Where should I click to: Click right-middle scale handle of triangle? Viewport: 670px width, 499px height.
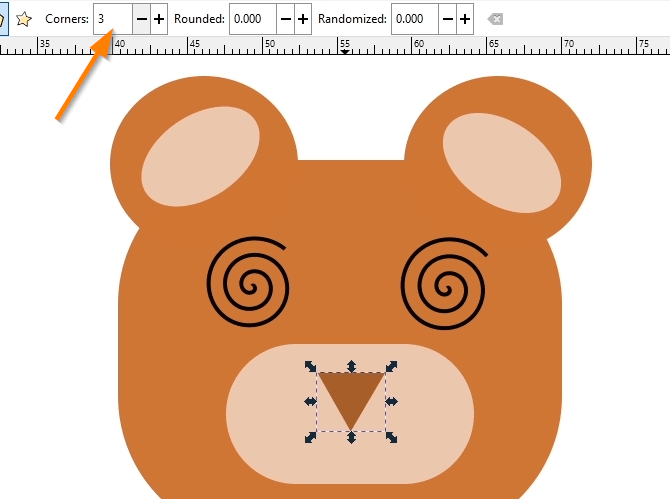pyautogui.click(x=392, y=402)
